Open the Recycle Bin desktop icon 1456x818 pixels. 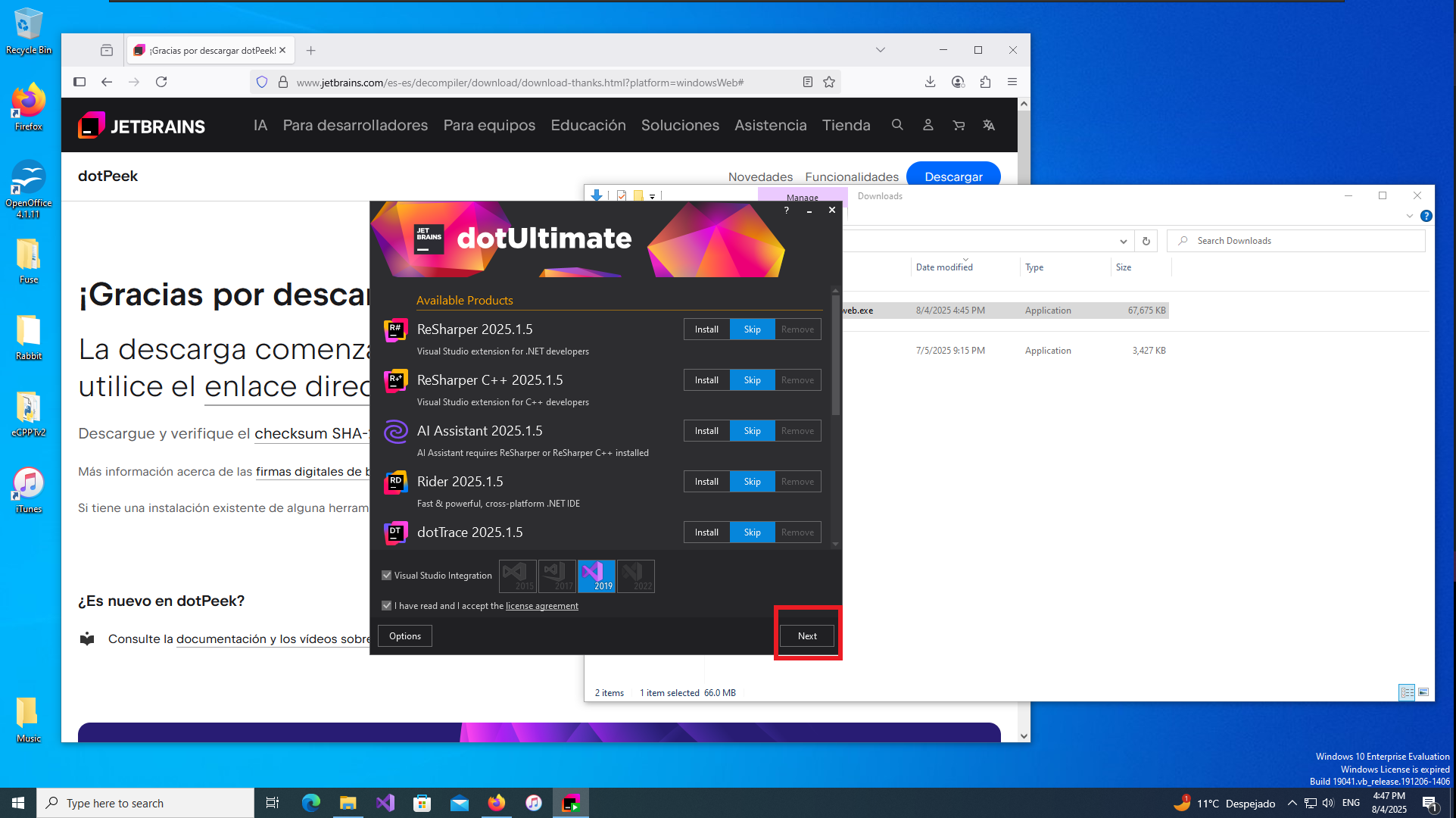coord(28,31)
